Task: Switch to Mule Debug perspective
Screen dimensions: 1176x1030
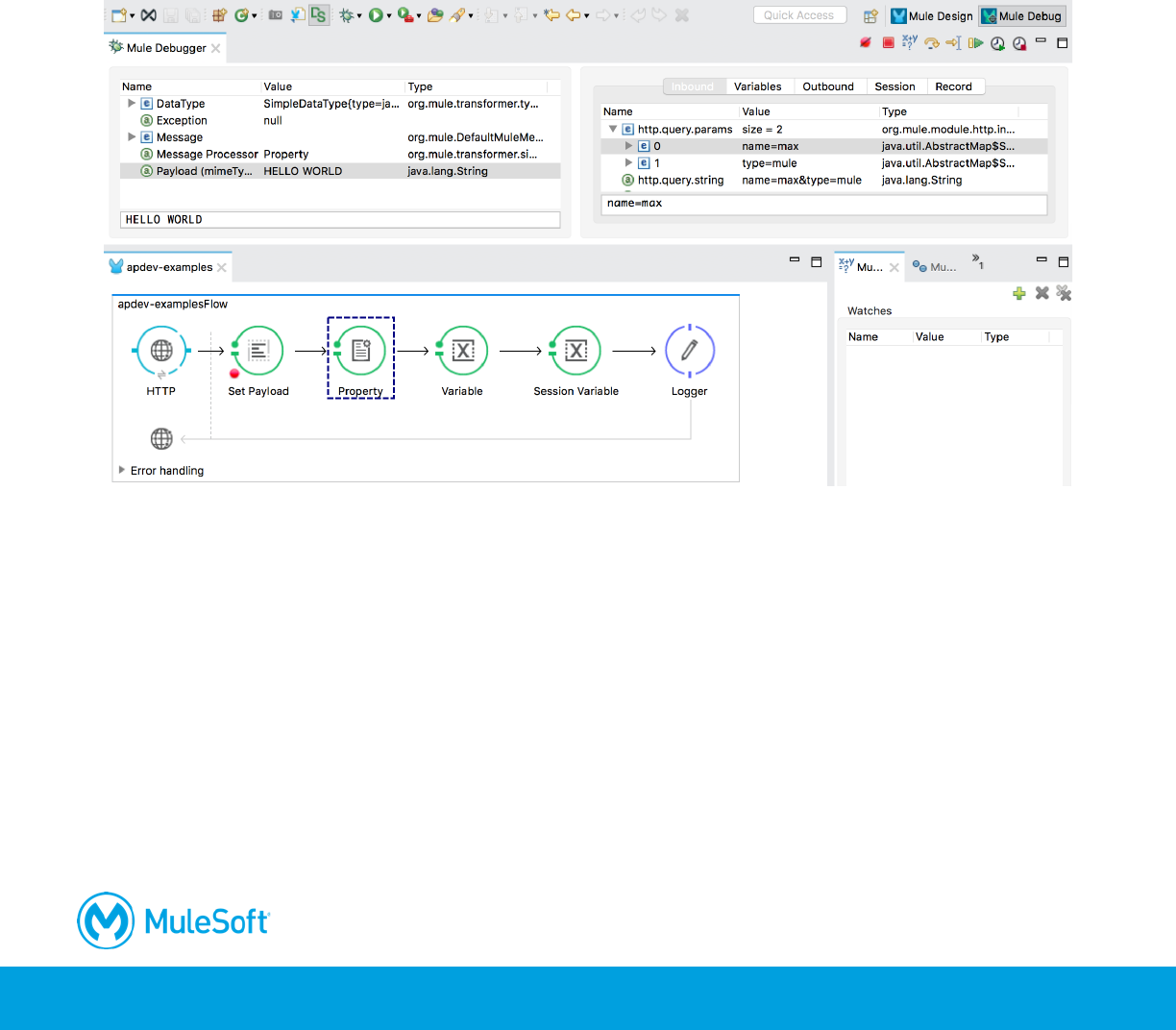Action: click(1022, 16)
